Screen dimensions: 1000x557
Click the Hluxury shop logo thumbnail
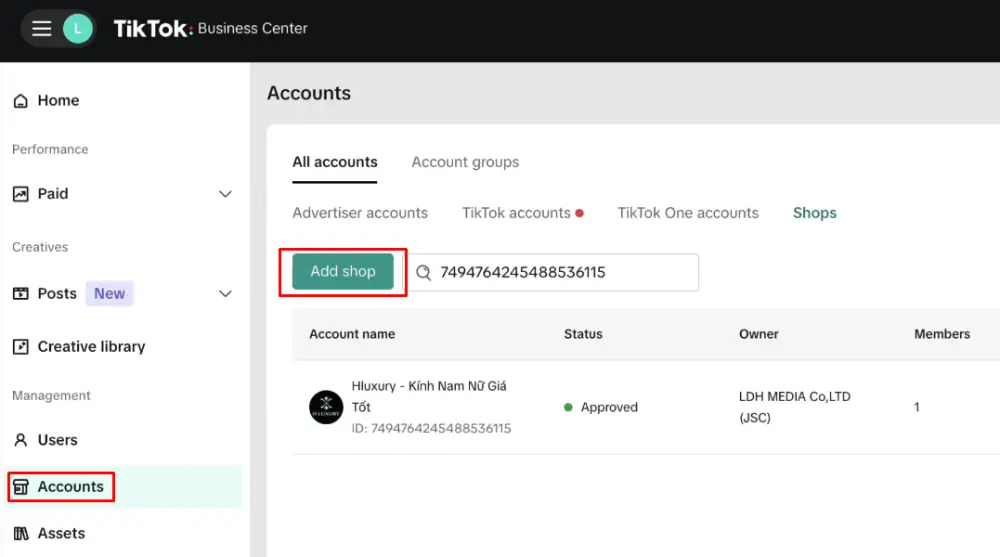pyautogui.click(x=326, y=407)
